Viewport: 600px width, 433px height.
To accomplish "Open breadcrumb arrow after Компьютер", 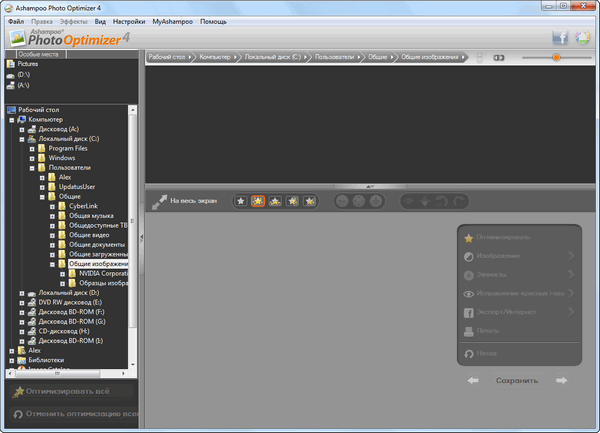I will click(x=236, y=57).
